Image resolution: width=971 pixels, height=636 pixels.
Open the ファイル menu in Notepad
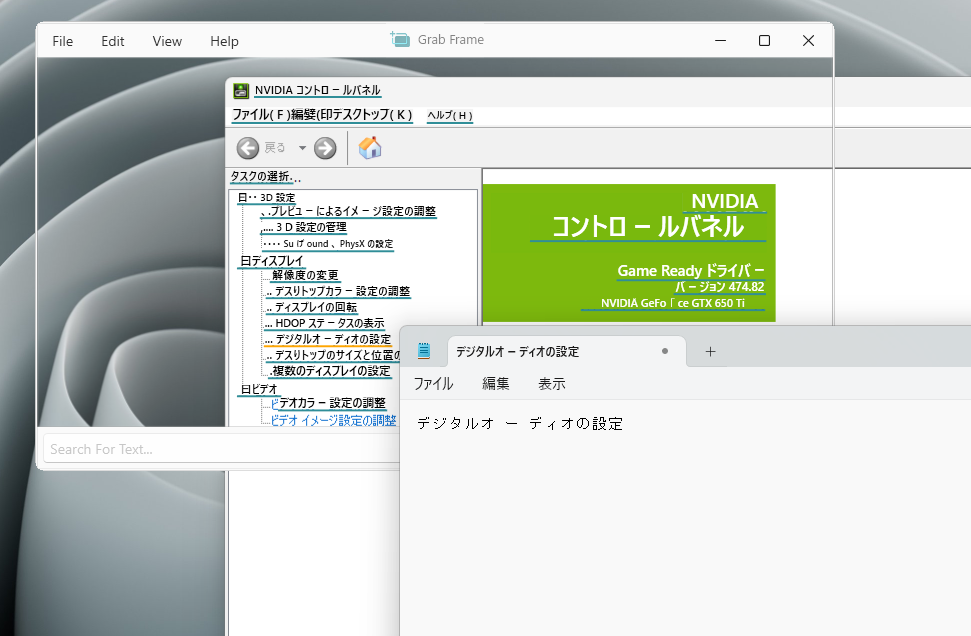coord(433,384)
